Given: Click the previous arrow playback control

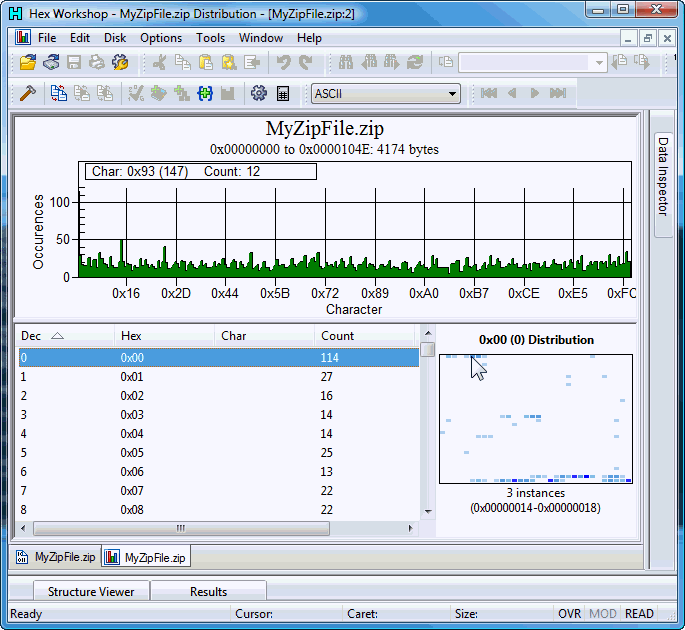Looking at the screenshot, I should [512, 93].
